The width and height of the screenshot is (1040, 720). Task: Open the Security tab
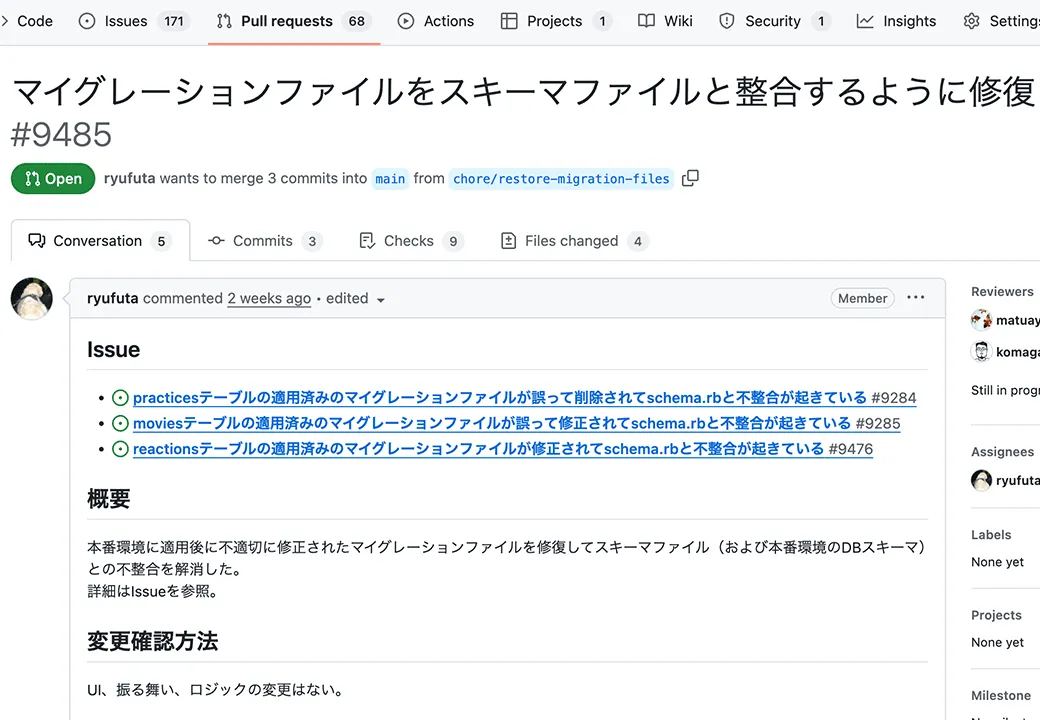(x=774, y=21)
